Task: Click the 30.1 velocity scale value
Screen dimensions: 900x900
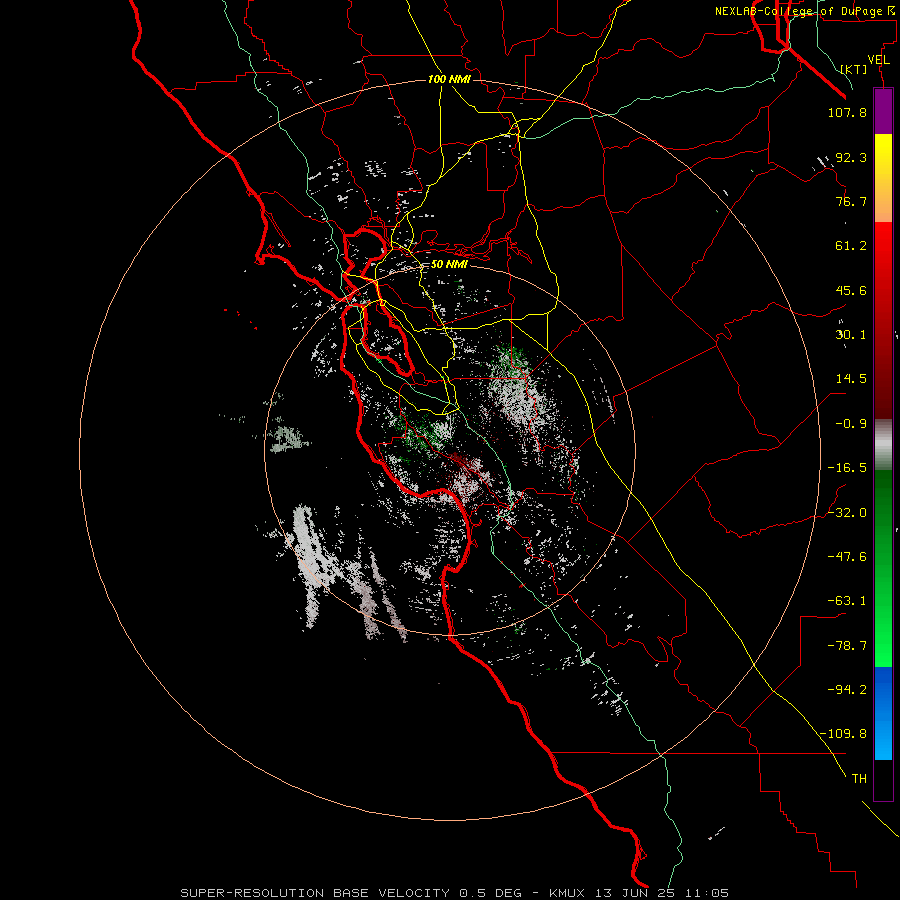Action: tap(851, 335)
